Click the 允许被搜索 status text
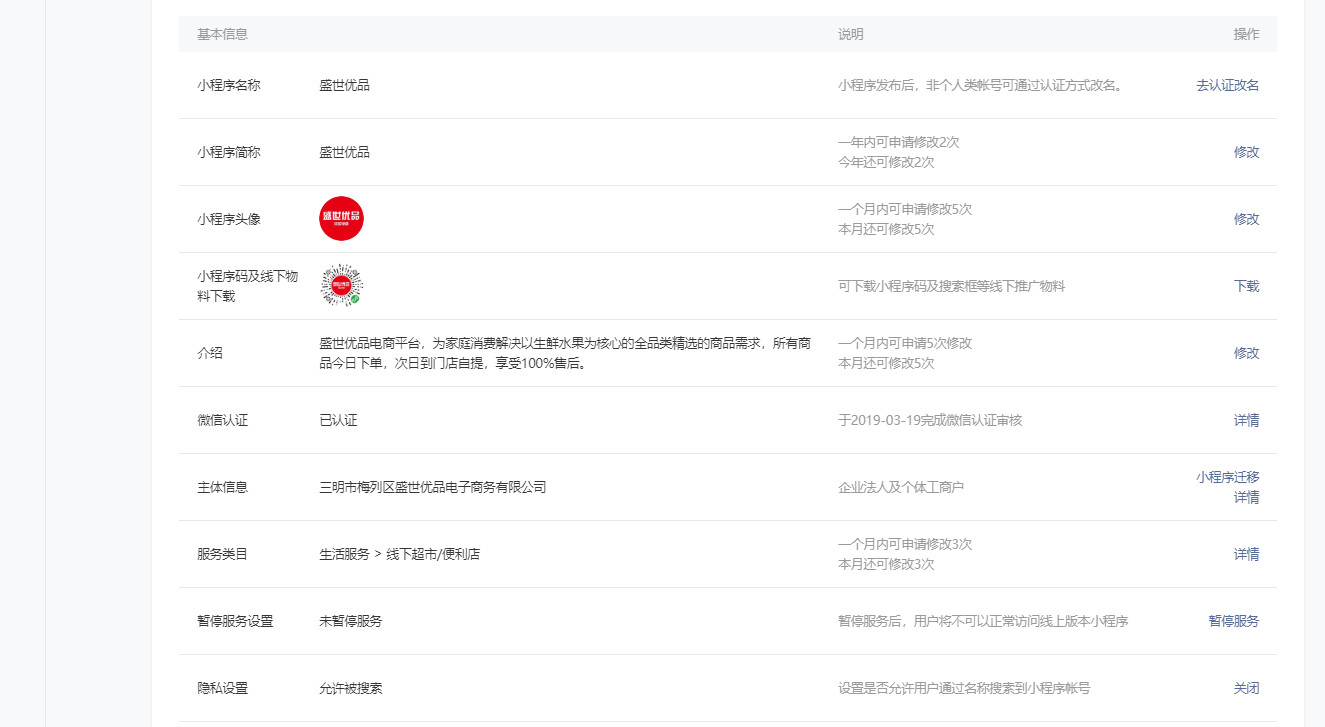This screenshot has width=1325, height=727. [x=351, y=688]
